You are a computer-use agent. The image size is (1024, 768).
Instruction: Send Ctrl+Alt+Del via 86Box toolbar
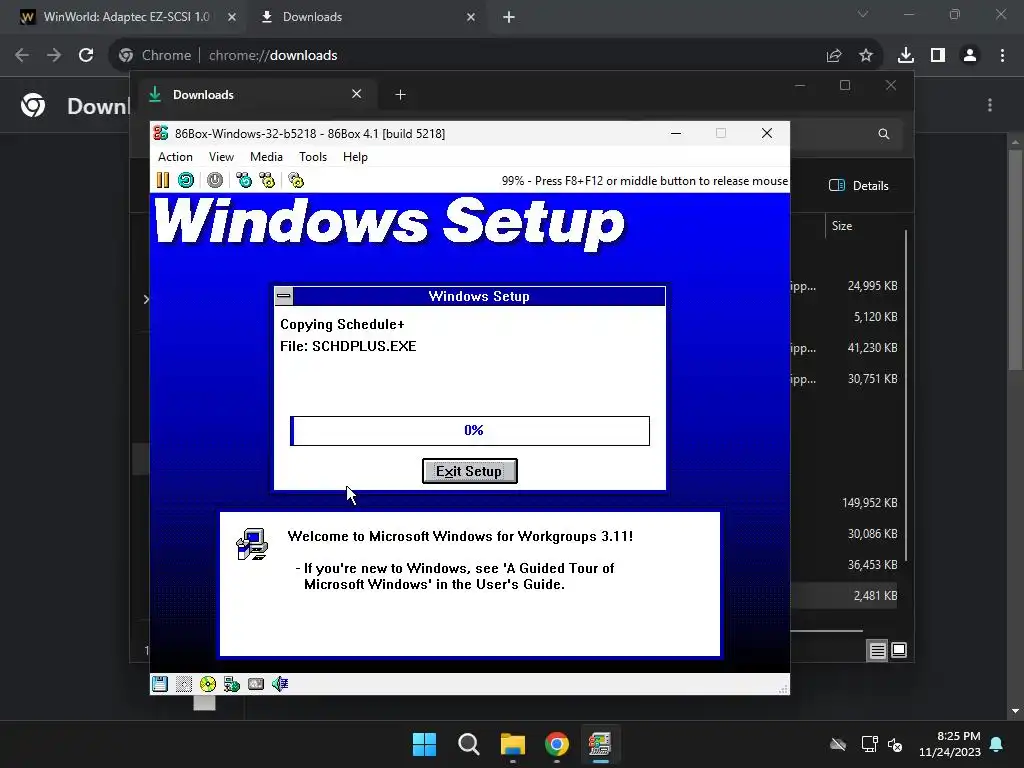point(244,180)
